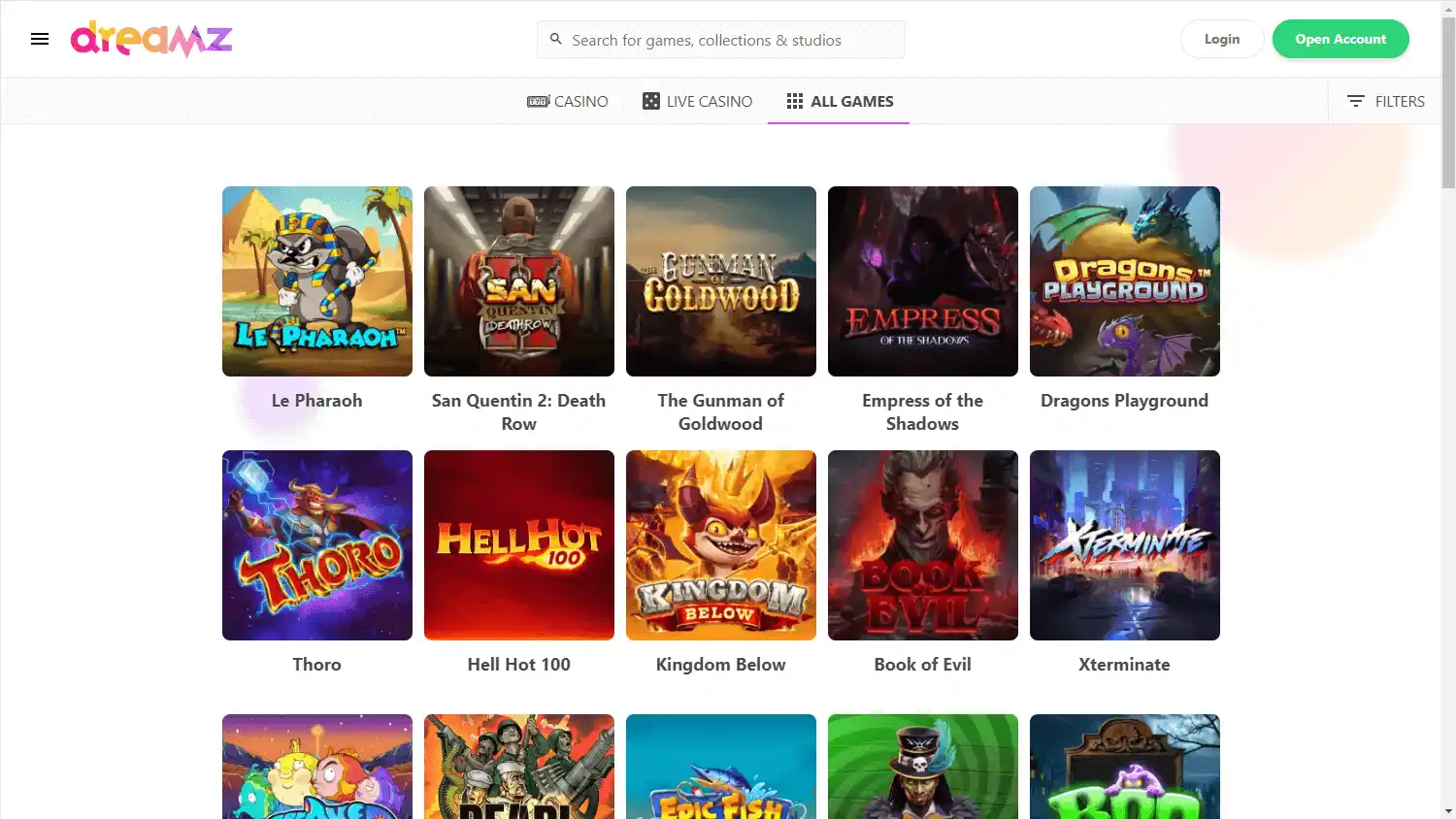The width and height of the screenshot is (1456, 819).
Task: Click the filters lines icon
Action: 1356,101
